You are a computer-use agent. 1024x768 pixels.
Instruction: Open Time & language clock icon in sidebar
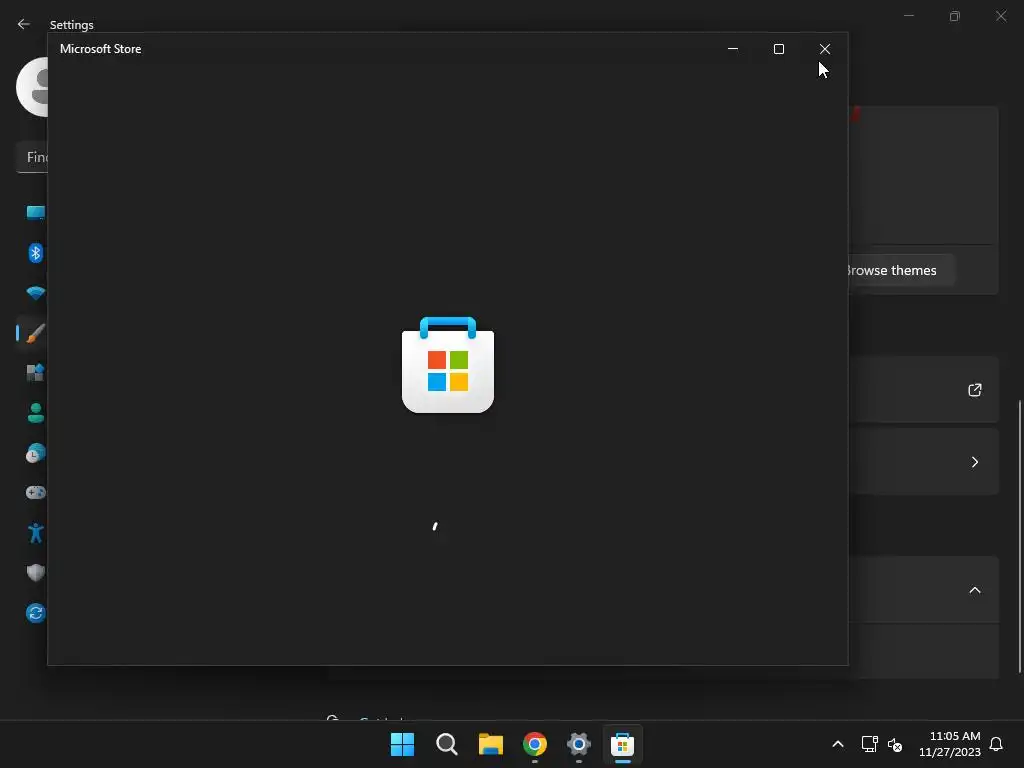point(36,453)
